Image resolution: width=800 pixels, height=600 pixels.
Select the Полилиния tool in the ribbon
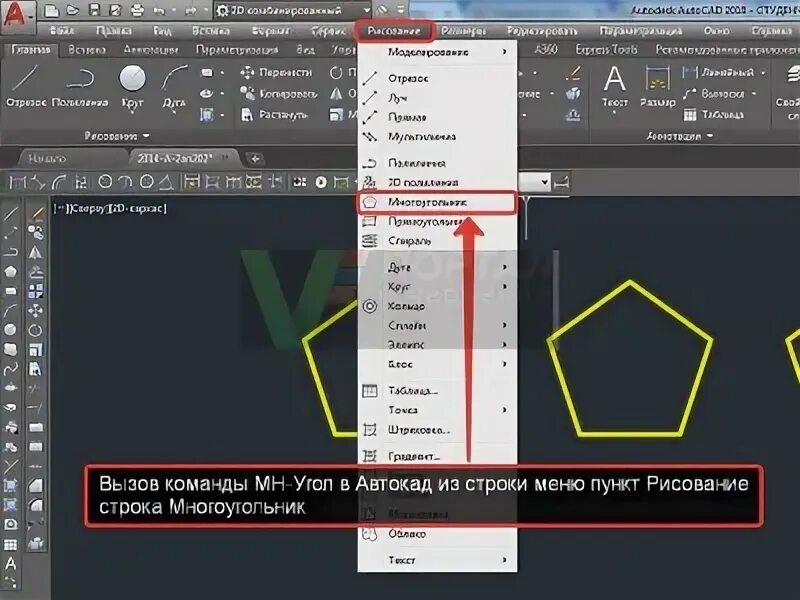[x=80, y=86]
